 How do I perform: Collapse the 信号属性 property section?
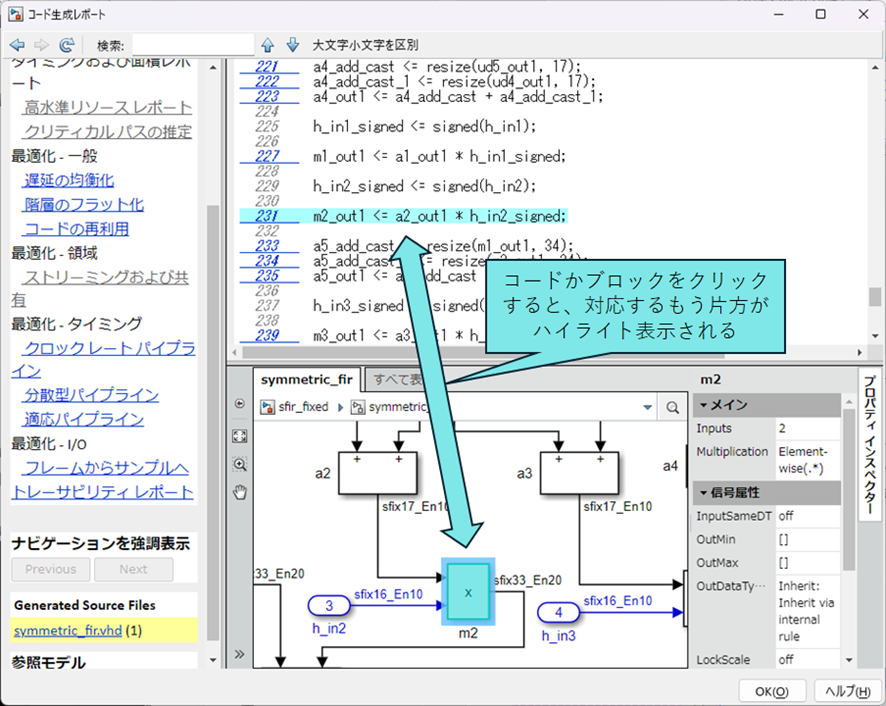[703, 492]
